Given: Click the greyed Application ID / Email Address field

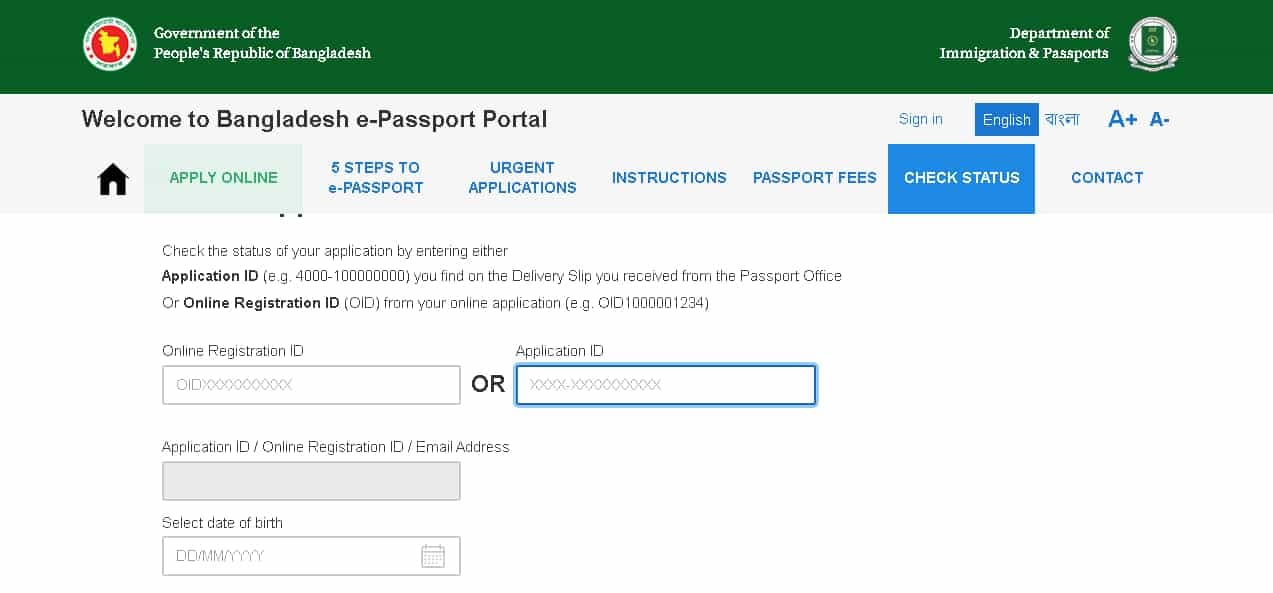Looking at the screenshot, I should pyautogui.click(x=311, y=481).
